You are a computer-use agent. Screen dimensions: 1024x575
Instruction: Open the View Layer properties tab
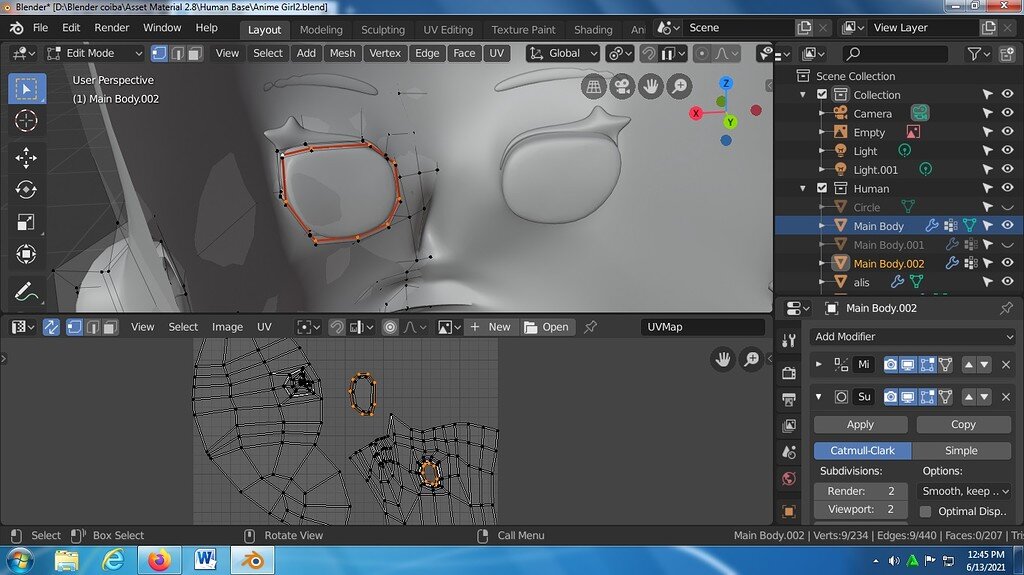789,425
